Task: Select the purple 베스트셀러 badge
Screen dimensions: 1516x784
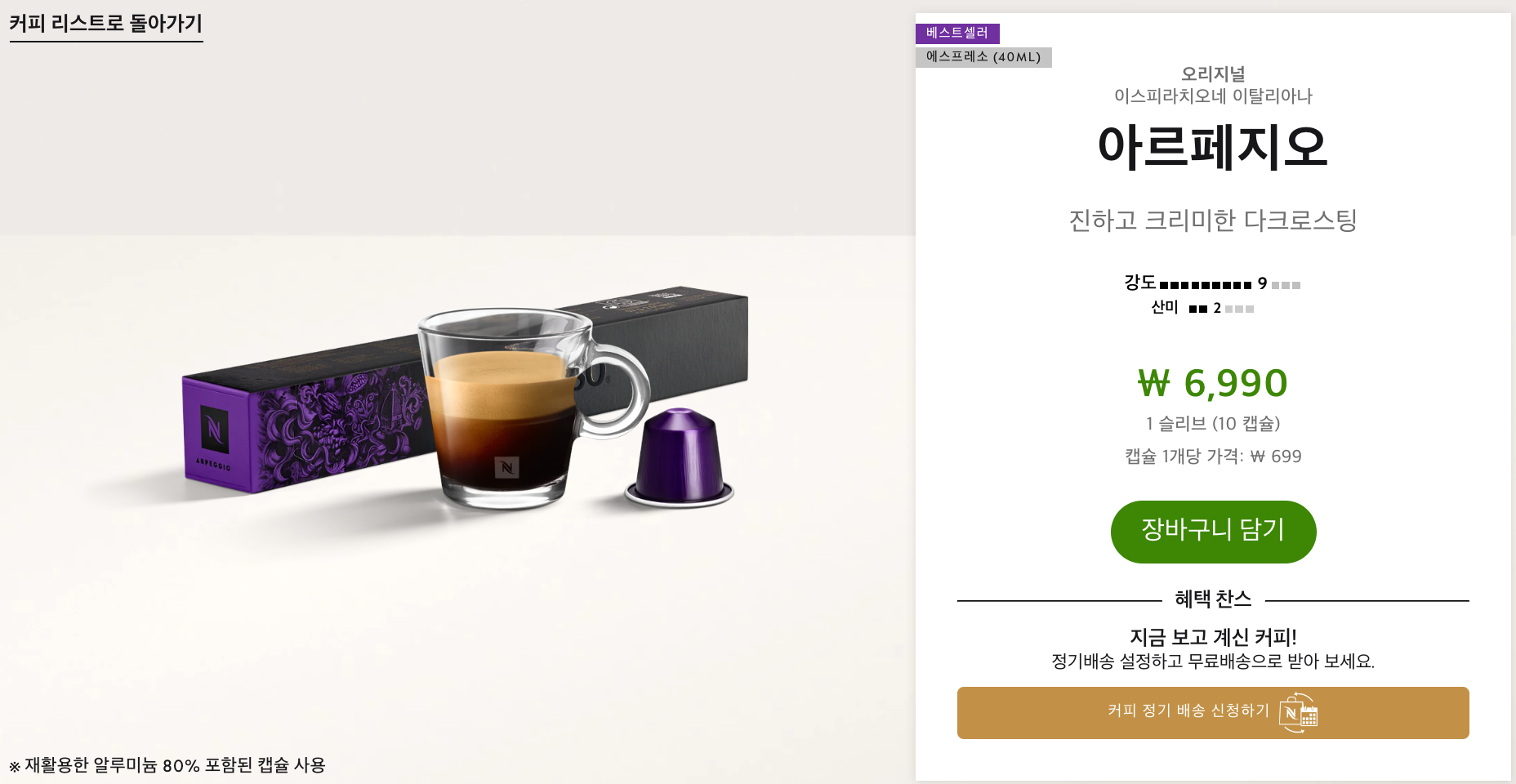Action: coord(957,33)
